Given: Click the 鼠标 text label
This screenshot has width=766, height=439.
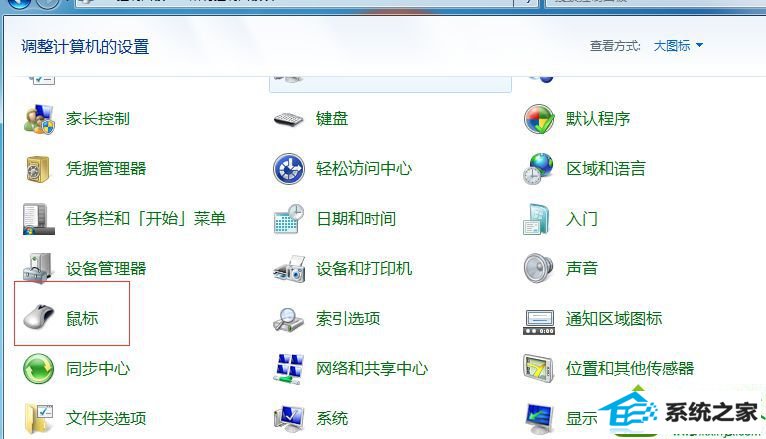Looking at the screenshot, I should coord(82,319).
